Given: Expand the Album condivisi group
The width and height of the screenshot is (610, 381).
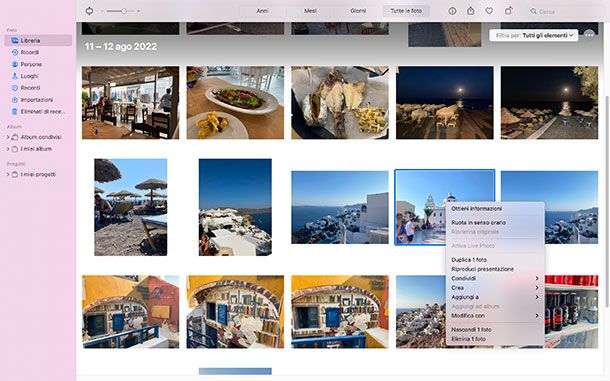Looking at the screenshot, I should coord(8,137).
